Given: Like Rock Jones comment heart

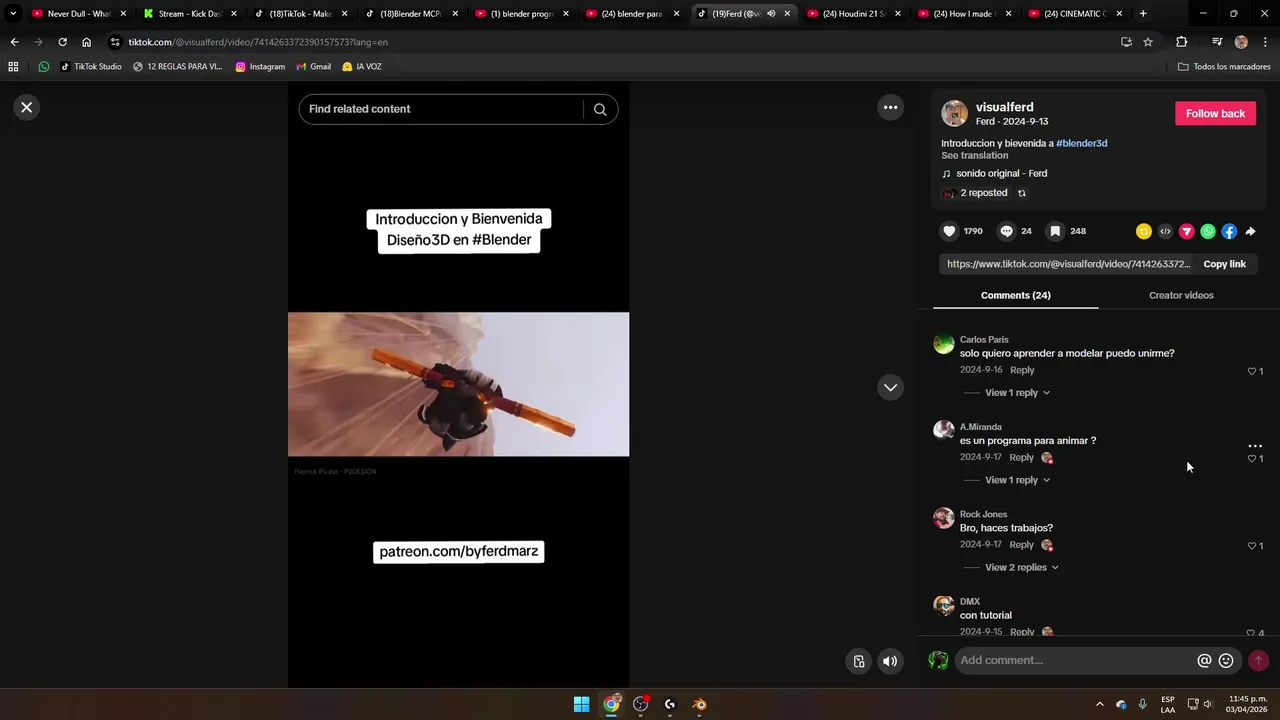Looking at the screenshot, I should [1252, 546].
